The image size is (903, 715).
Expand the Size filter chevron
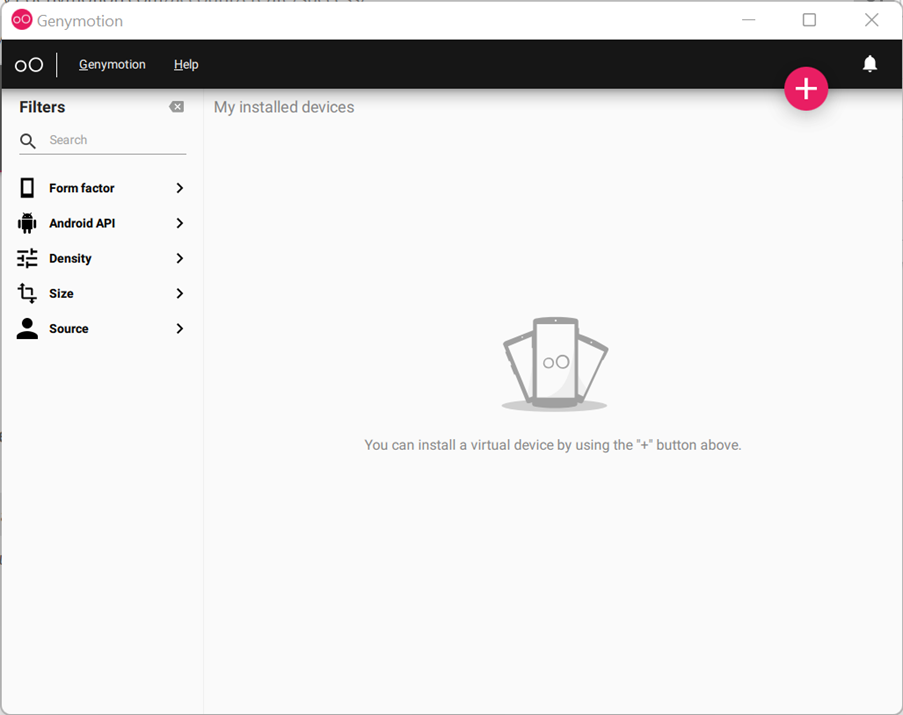tap(180, 294)
